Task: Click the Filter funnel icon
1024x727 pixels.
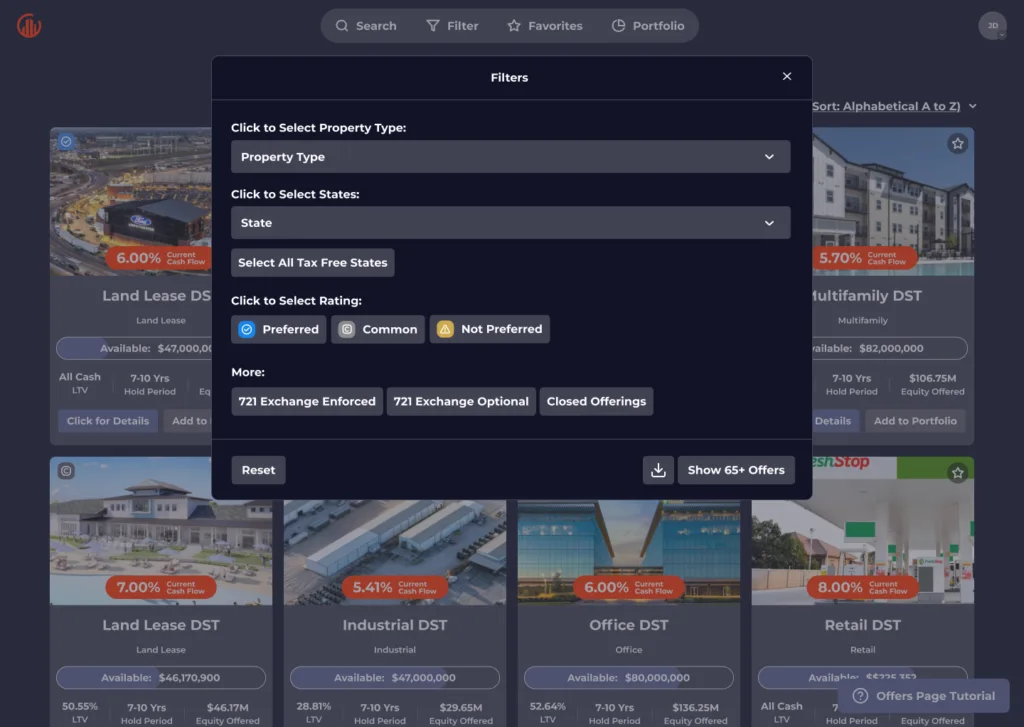Action: click(x=432, y=25)
